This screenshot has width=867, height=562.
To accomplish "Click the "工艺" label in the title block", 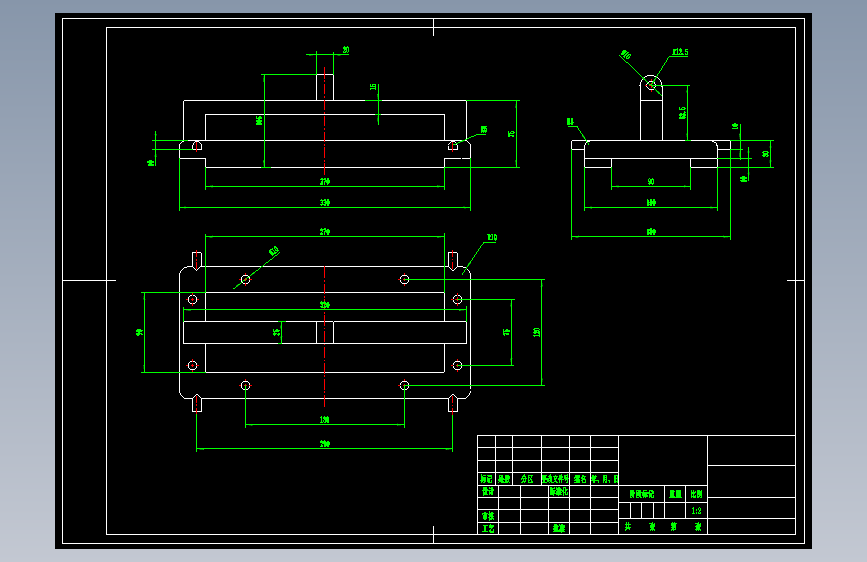I will pyautogui.click(x=488, y=529).
